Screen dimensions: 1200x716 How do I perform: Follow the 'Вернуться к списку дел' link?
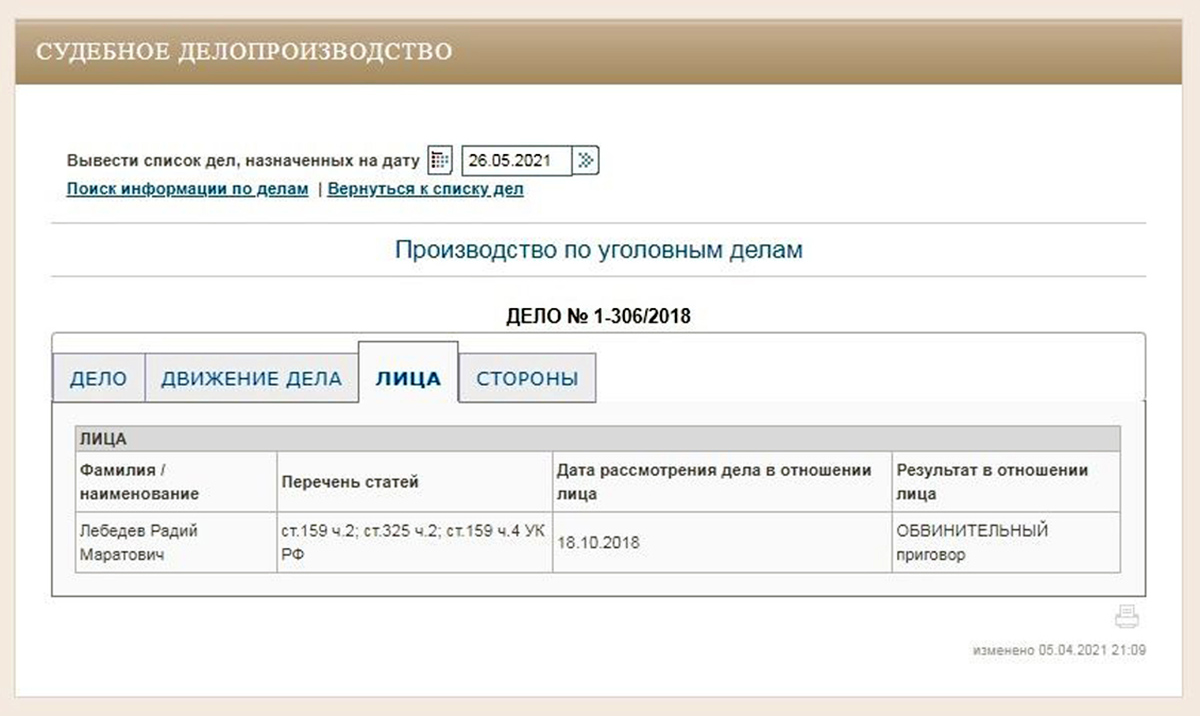tap(425, 189)
